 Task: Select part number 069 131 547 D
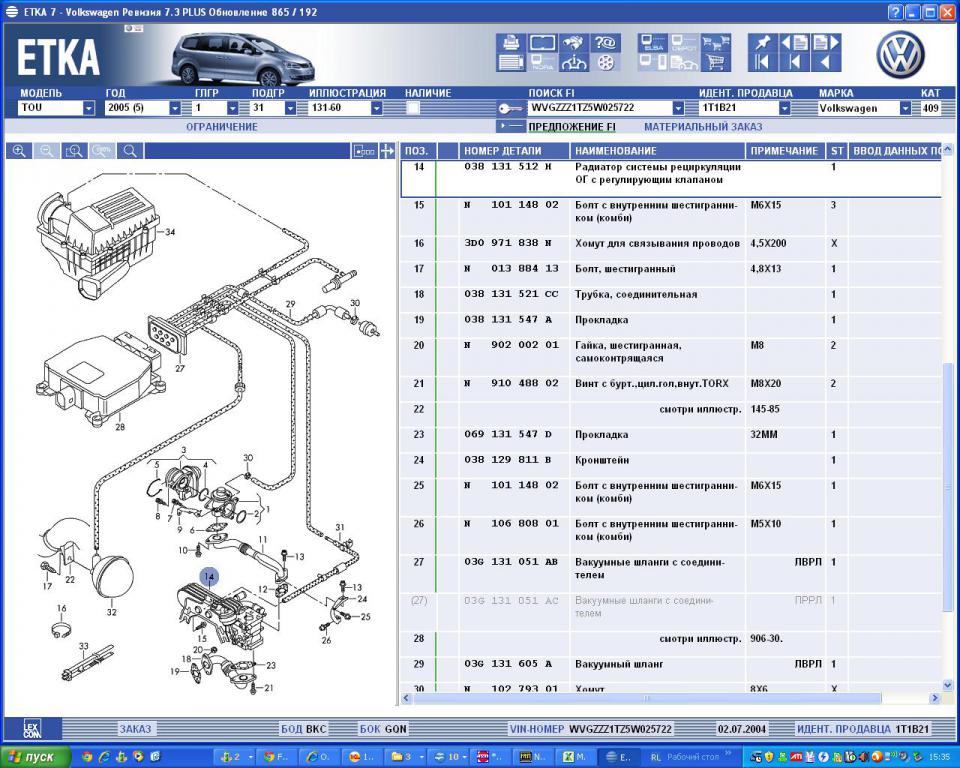(x=508, y=434)
